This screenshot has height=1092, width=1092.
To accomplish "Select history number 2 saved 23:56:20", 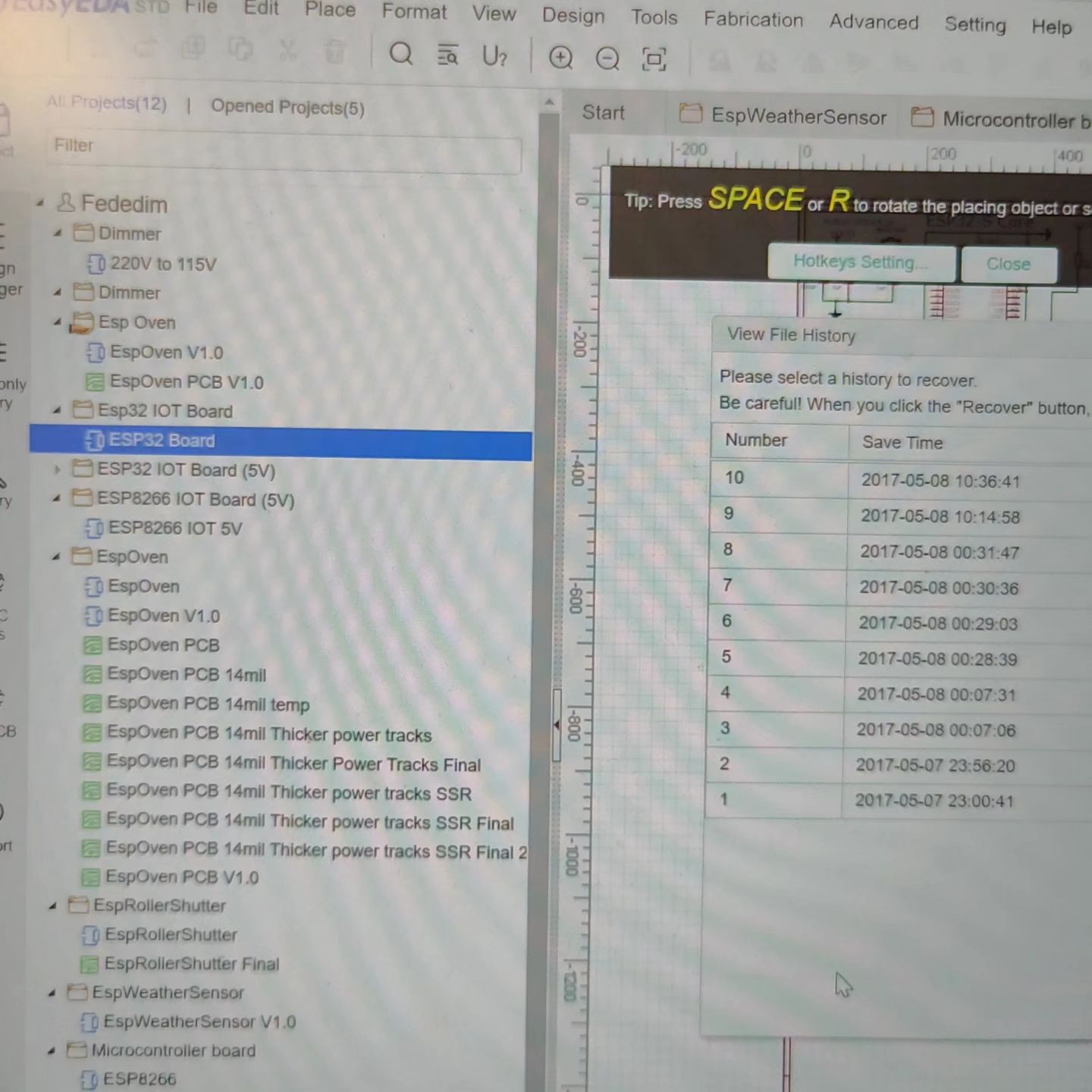I will 898,765.
